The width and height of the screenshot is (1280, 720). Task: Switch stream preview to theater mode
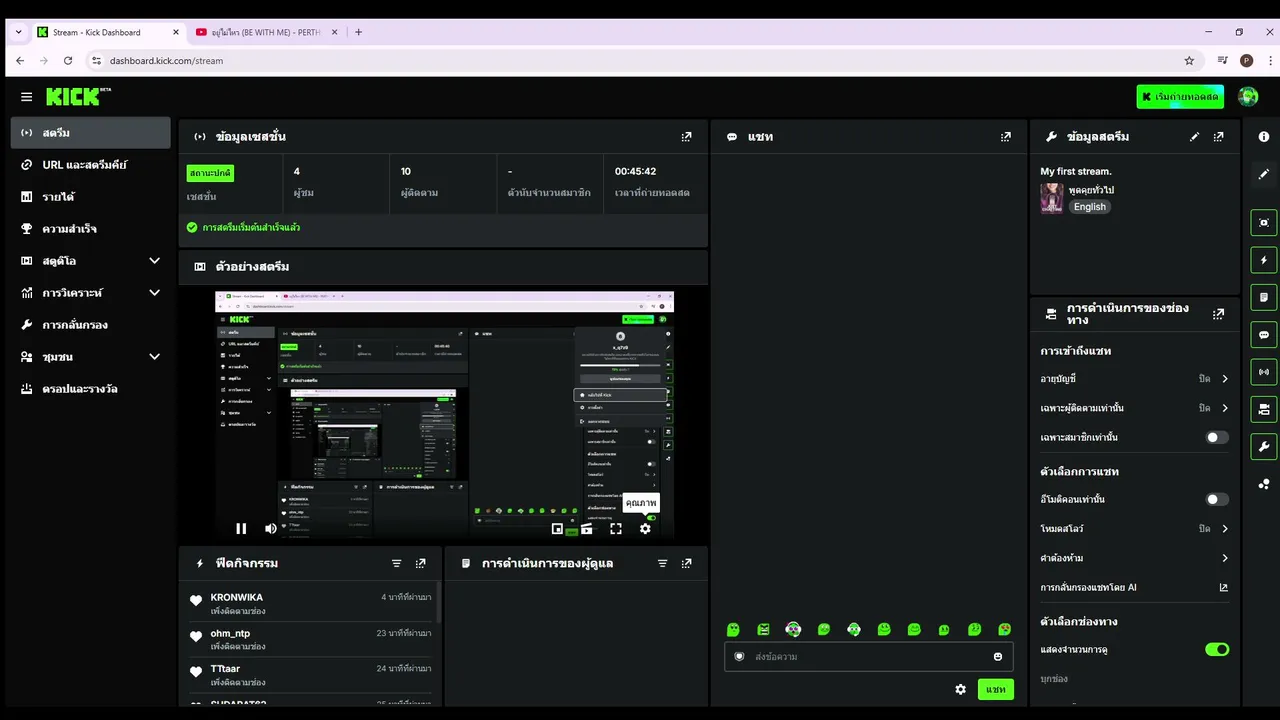[587, 529]
